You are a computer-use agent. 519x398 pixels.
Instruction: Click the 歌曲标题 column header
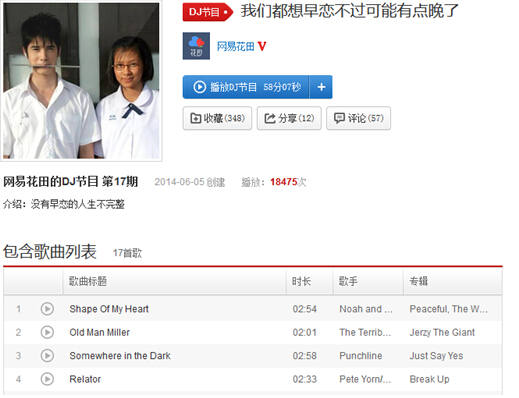pyautogui.click(x=88, y=281)
